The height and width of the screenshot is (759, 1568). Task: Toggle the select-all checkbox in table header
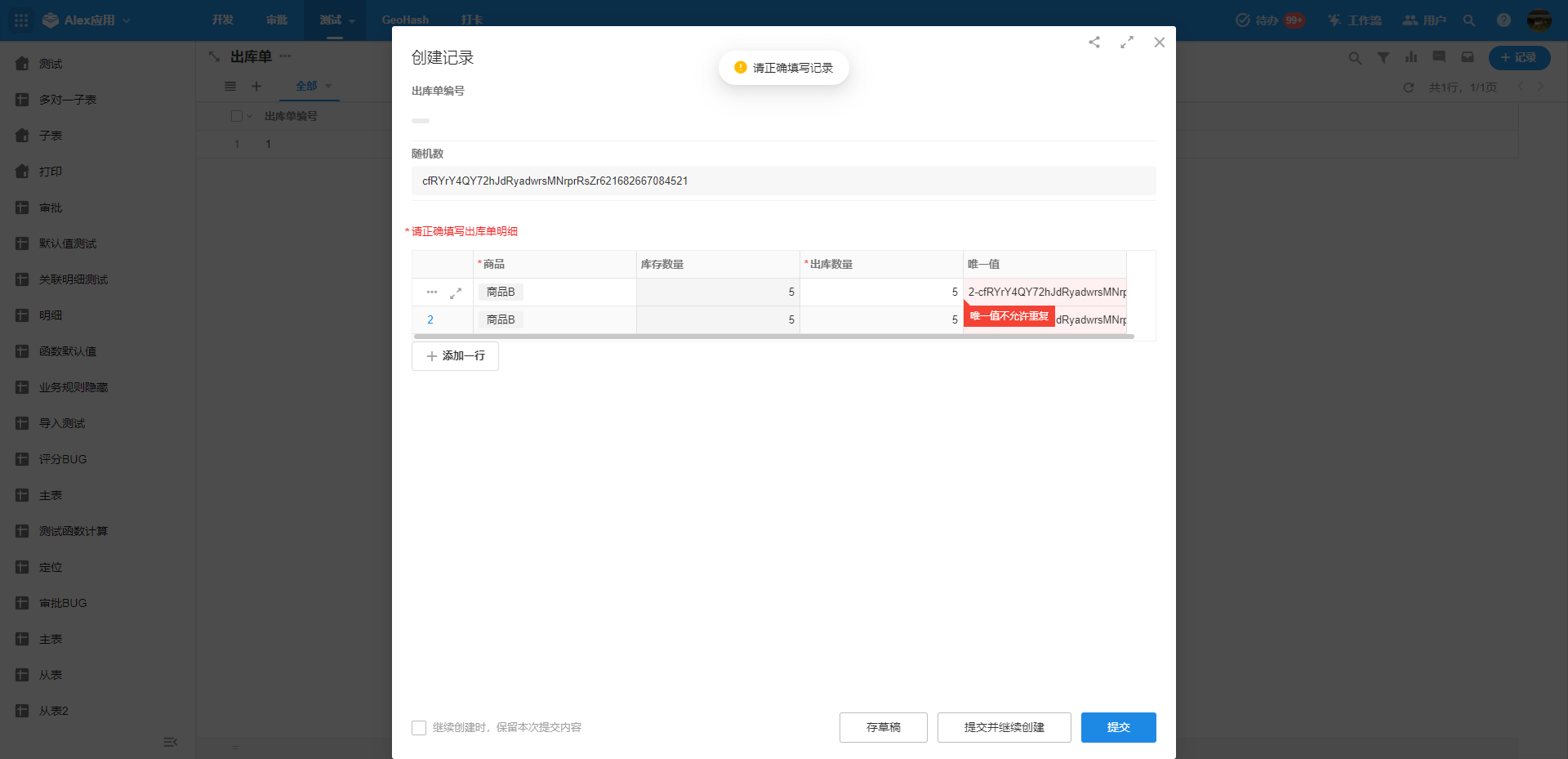click(x=237, y=116)
